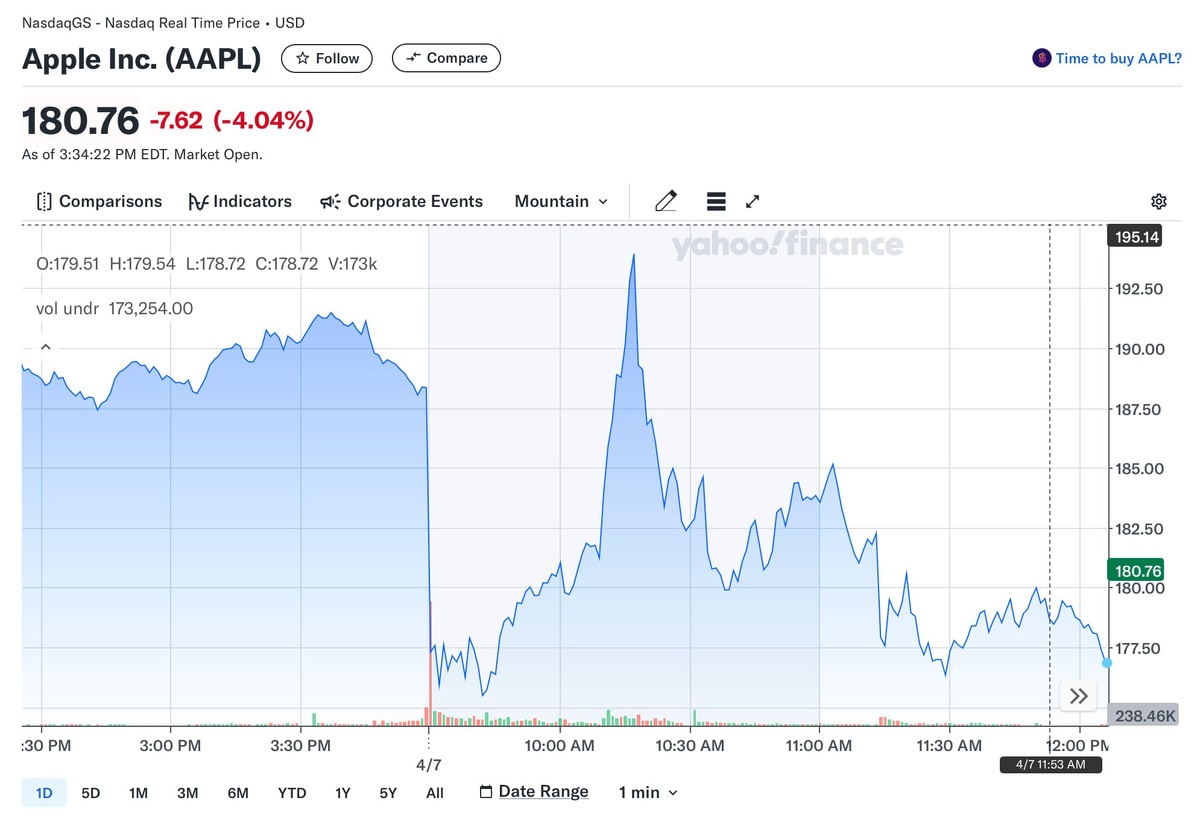Select the 1D range tab

[x=44, y=793]
